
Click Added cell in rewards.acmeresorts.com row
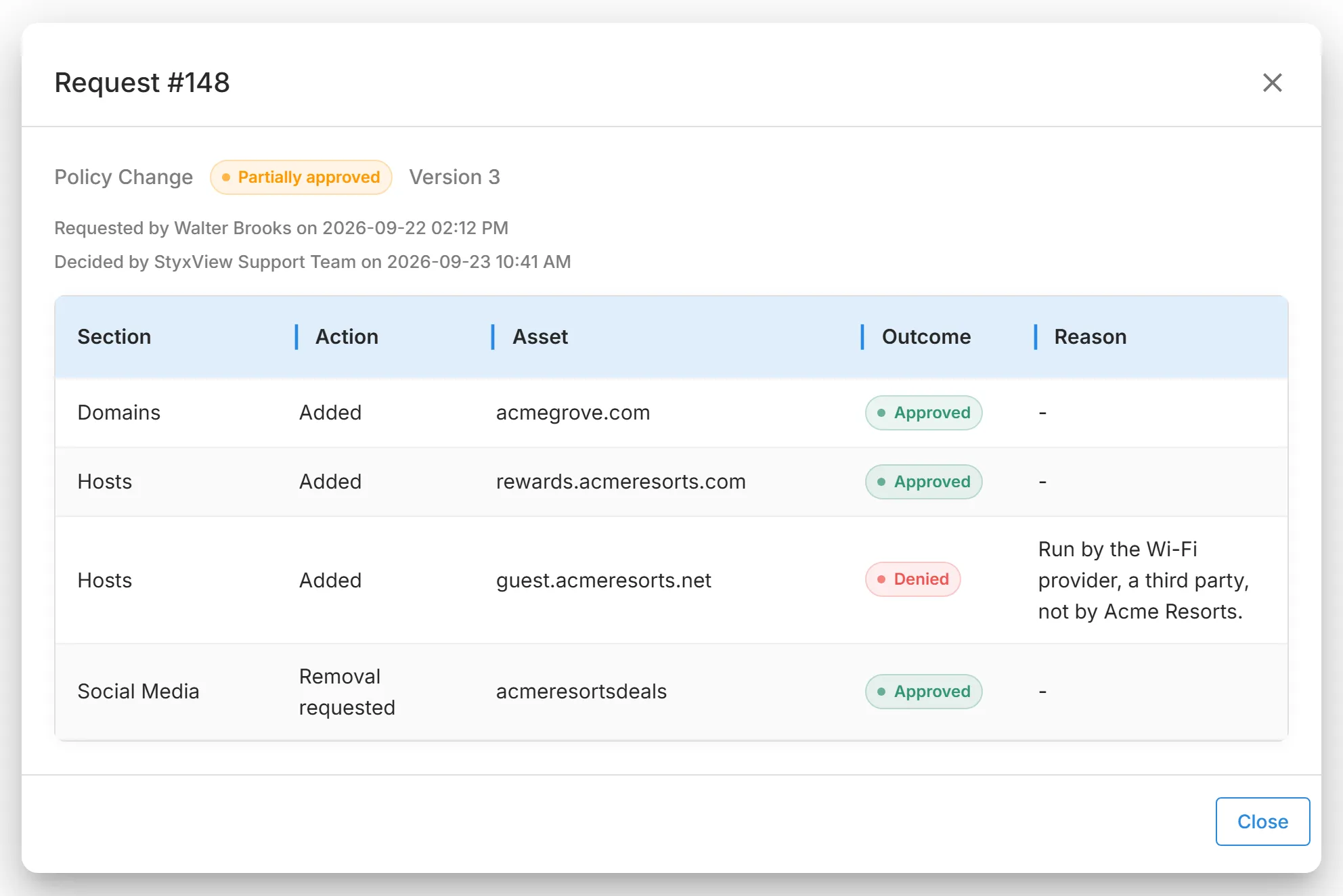(330, 482)
